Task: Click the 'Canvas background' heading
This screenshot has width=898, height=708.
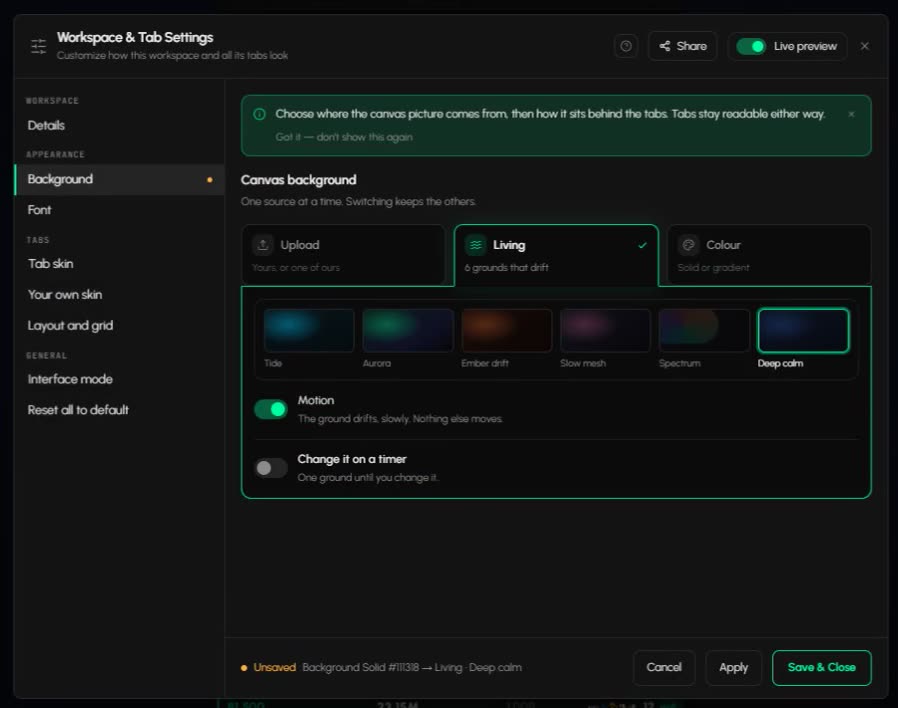Action: coord(298,180)
